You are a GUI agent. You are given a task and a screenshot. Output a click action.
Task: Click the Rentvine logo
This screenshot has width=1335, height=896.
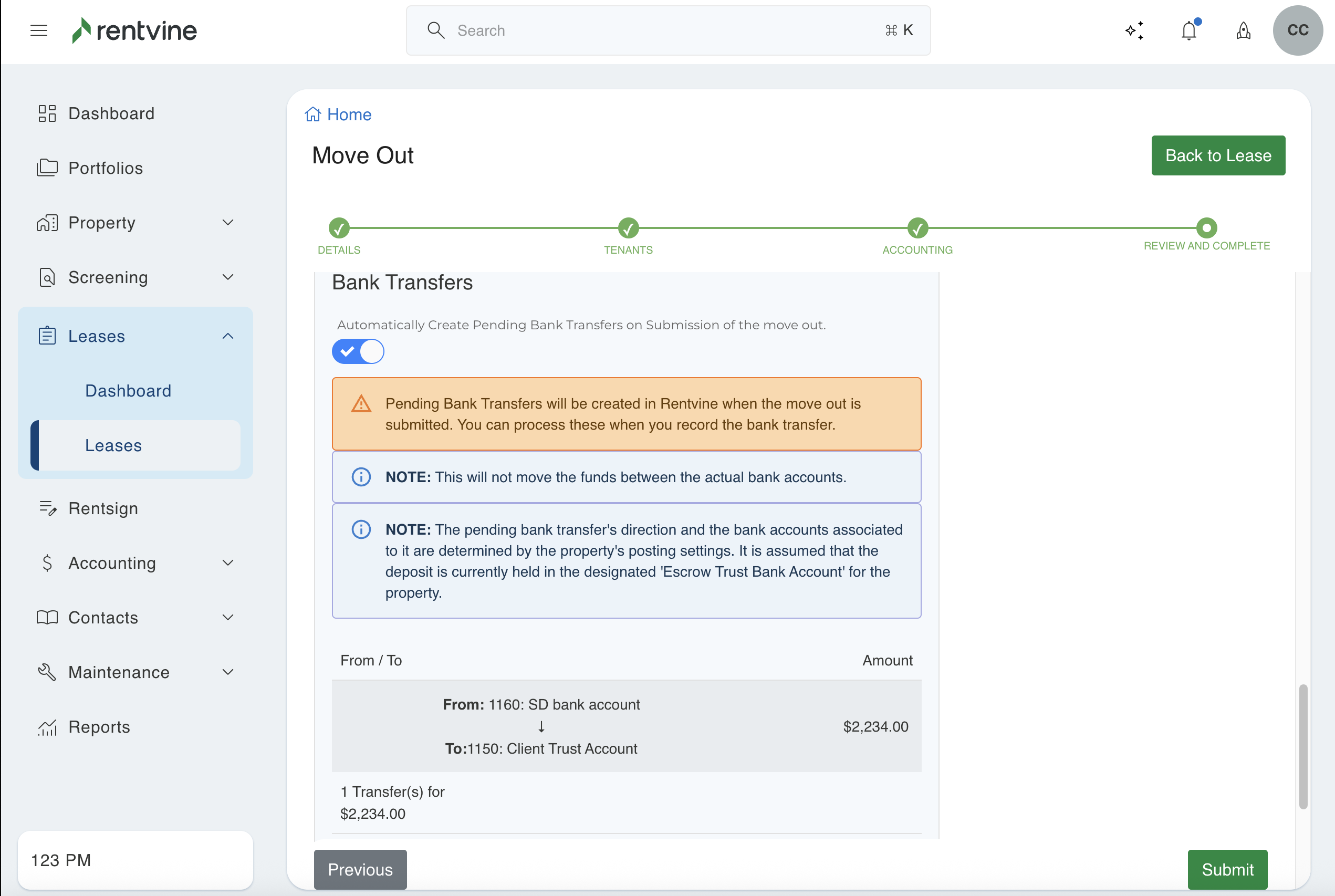tap(135, 30)
